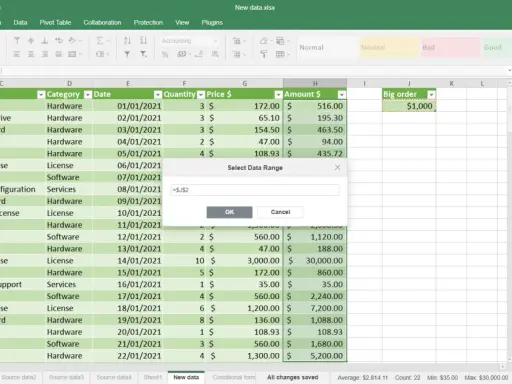Expand the Merge cells options arrow
The width and height of the screenshot is (512, 384).
80,54
